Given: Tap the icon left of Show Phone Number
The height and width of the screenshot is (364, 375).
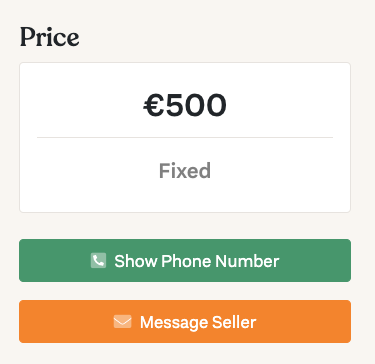Looking at the screenshot, I should coord(98,260).
